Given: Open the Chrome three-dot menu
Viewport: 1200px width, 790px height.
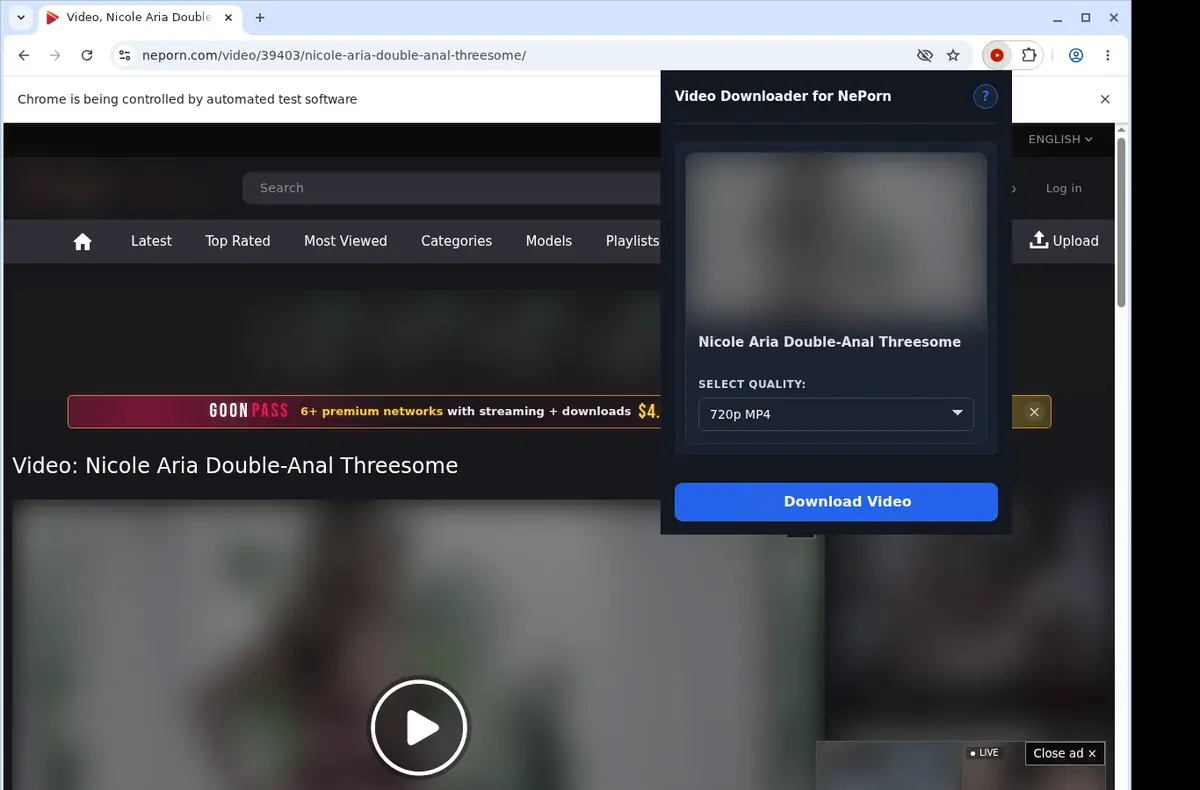Looking at the screenshot, I should click(1107, 56).
